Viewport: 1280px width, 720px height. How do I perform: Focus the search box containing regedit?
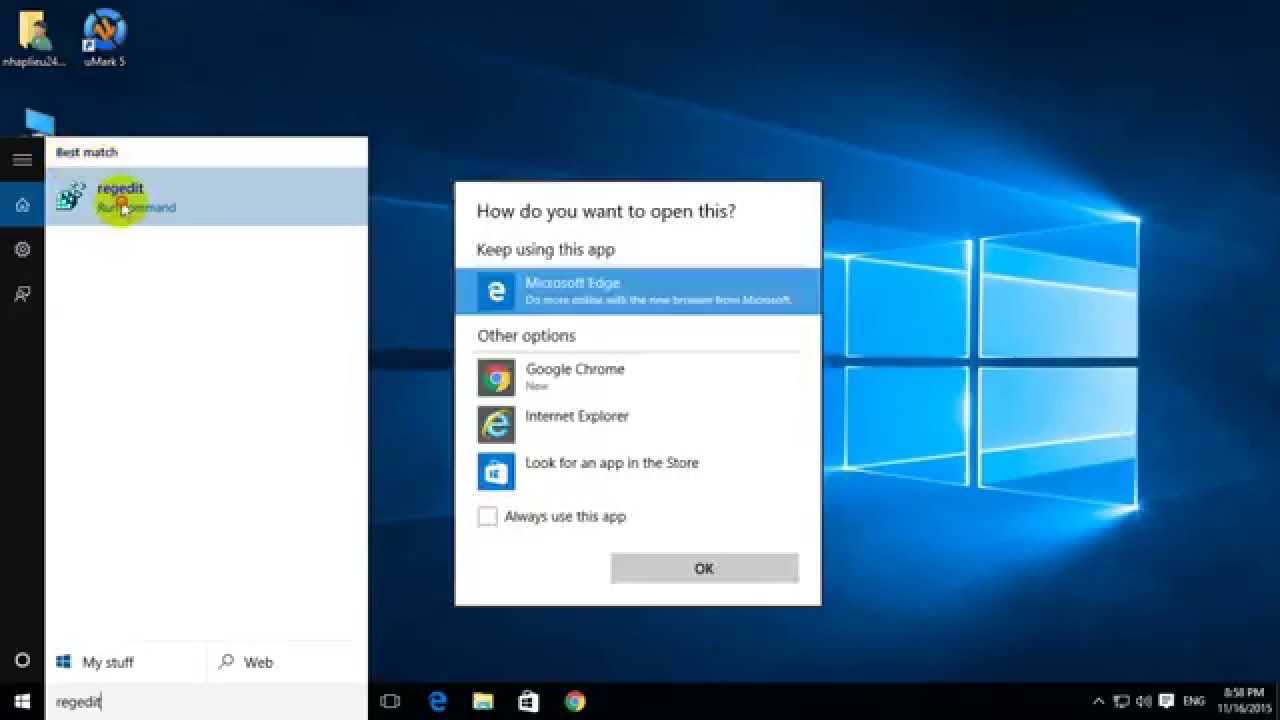[207, 702]
